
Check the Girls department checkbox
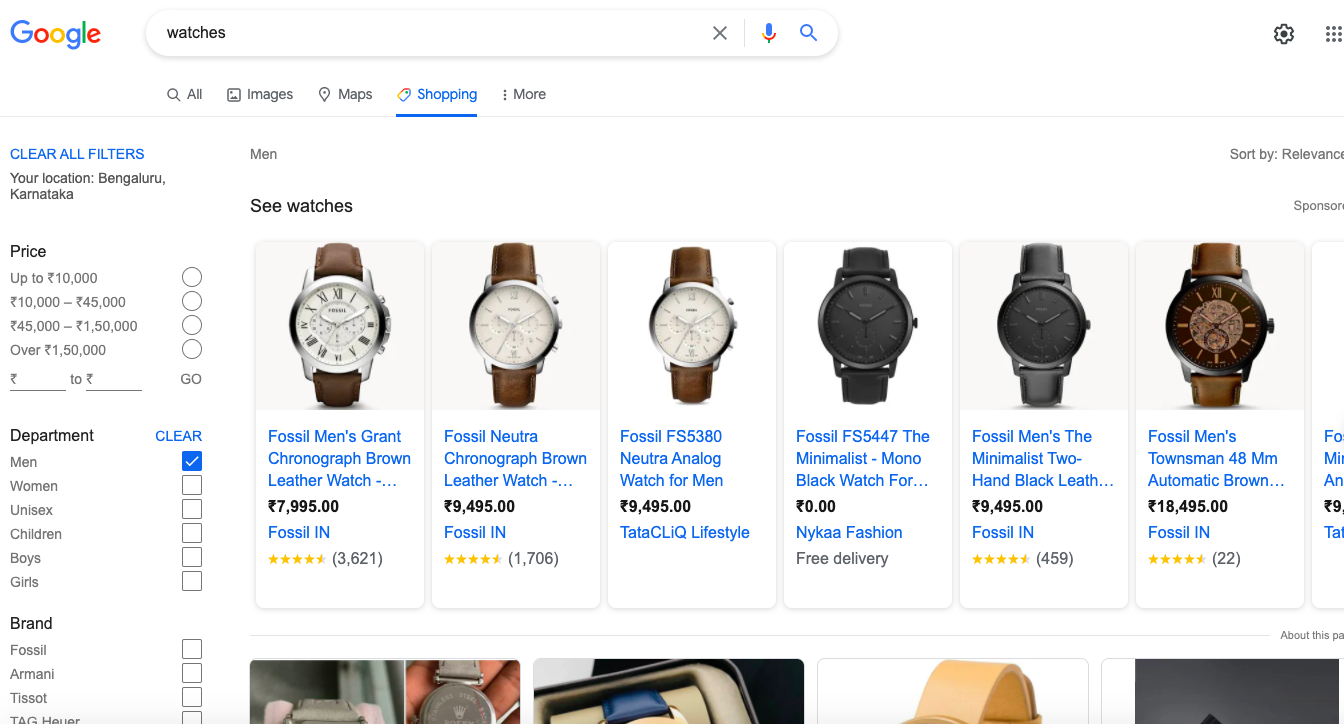pos(192,581)
